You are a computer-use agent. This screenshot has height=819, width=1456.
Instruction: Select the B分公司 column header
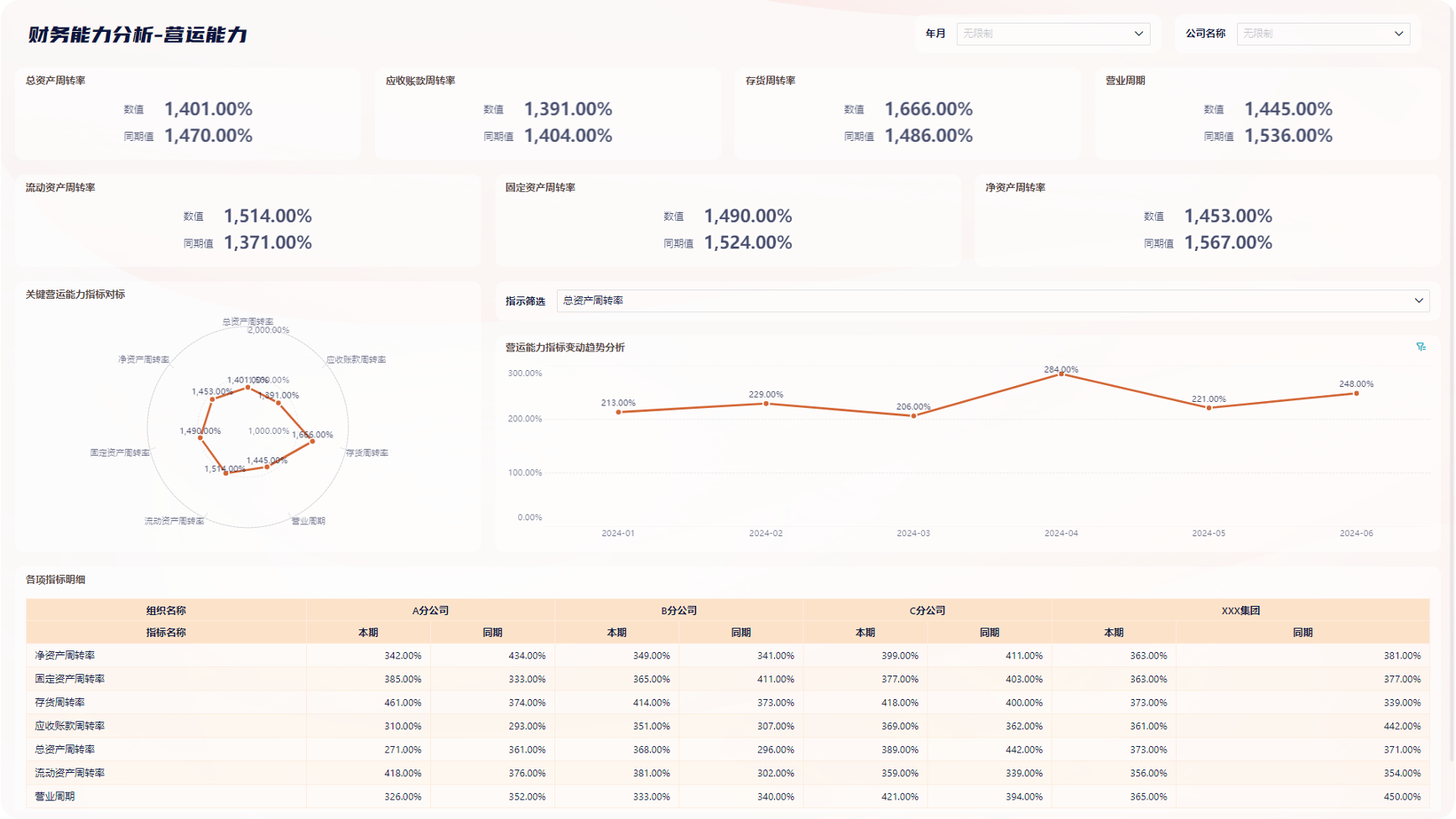pos(679,611)
